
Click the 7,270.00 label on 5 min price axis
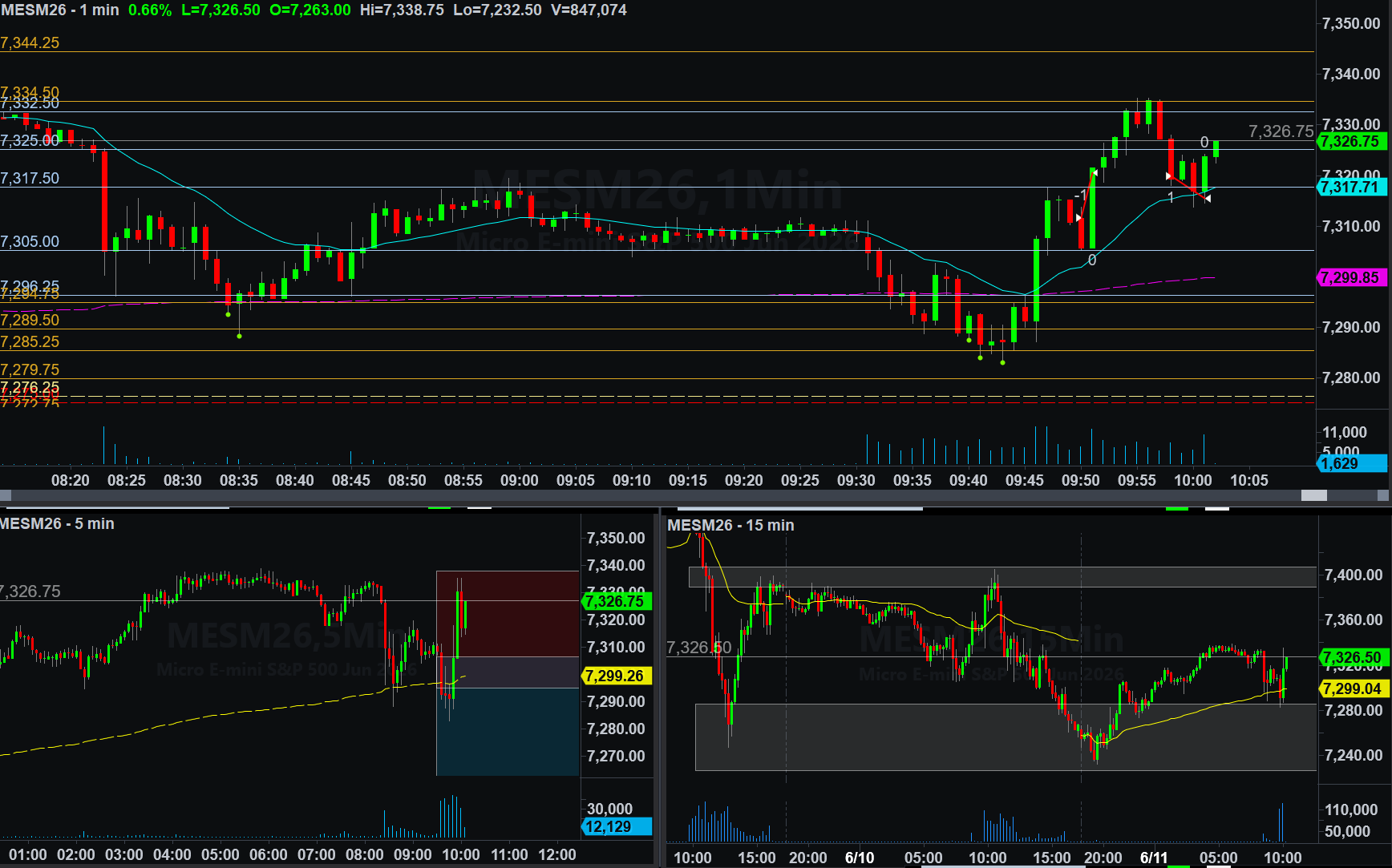click(616, 757)
